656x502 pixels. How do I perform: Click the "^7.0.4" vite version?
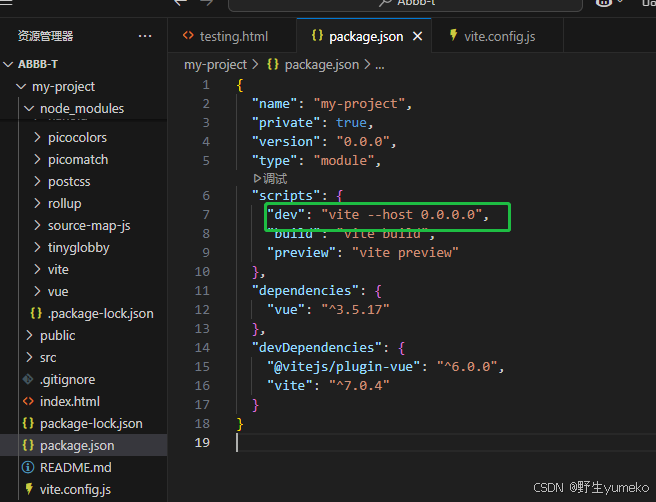(359, 386)
